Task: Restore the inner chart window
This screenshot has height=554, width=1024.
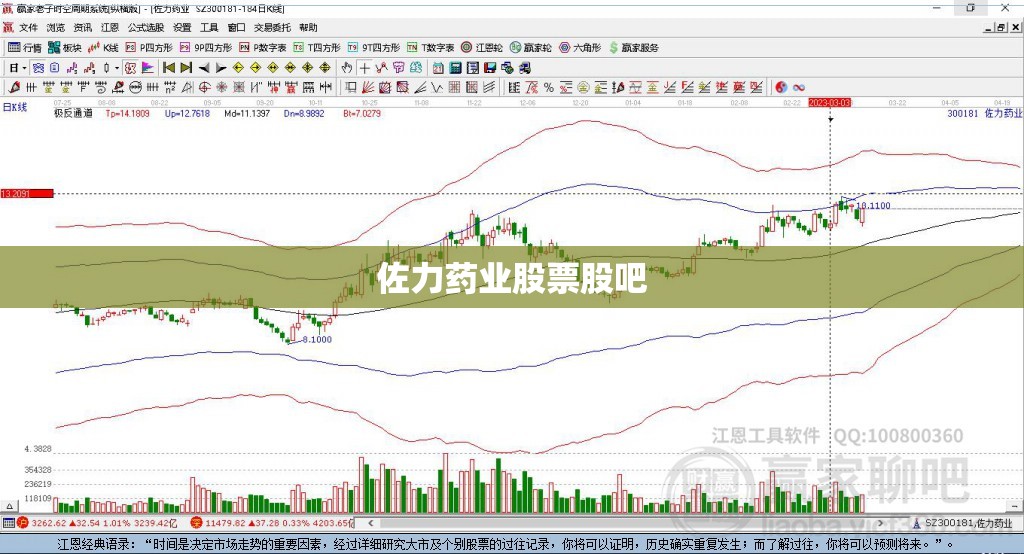Action: point(1001,27)
